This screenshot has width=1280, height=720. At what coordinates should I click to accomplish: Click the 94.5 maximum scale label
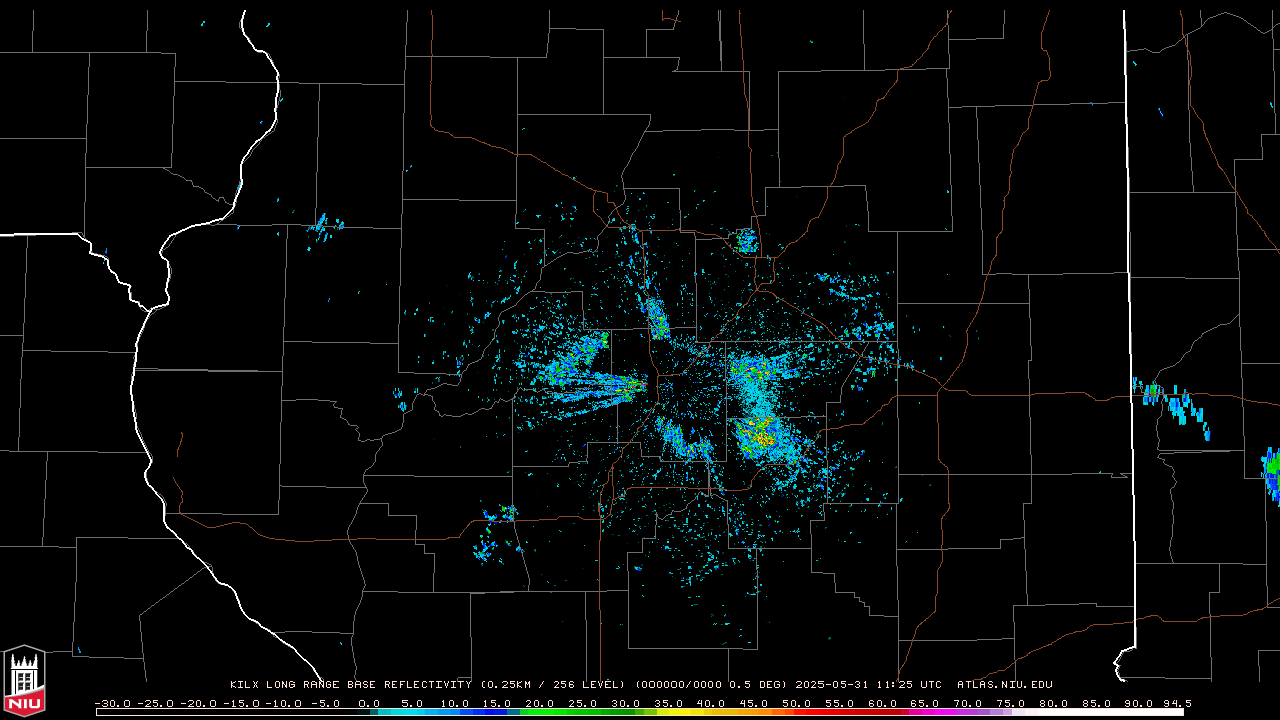[1178, 704]
